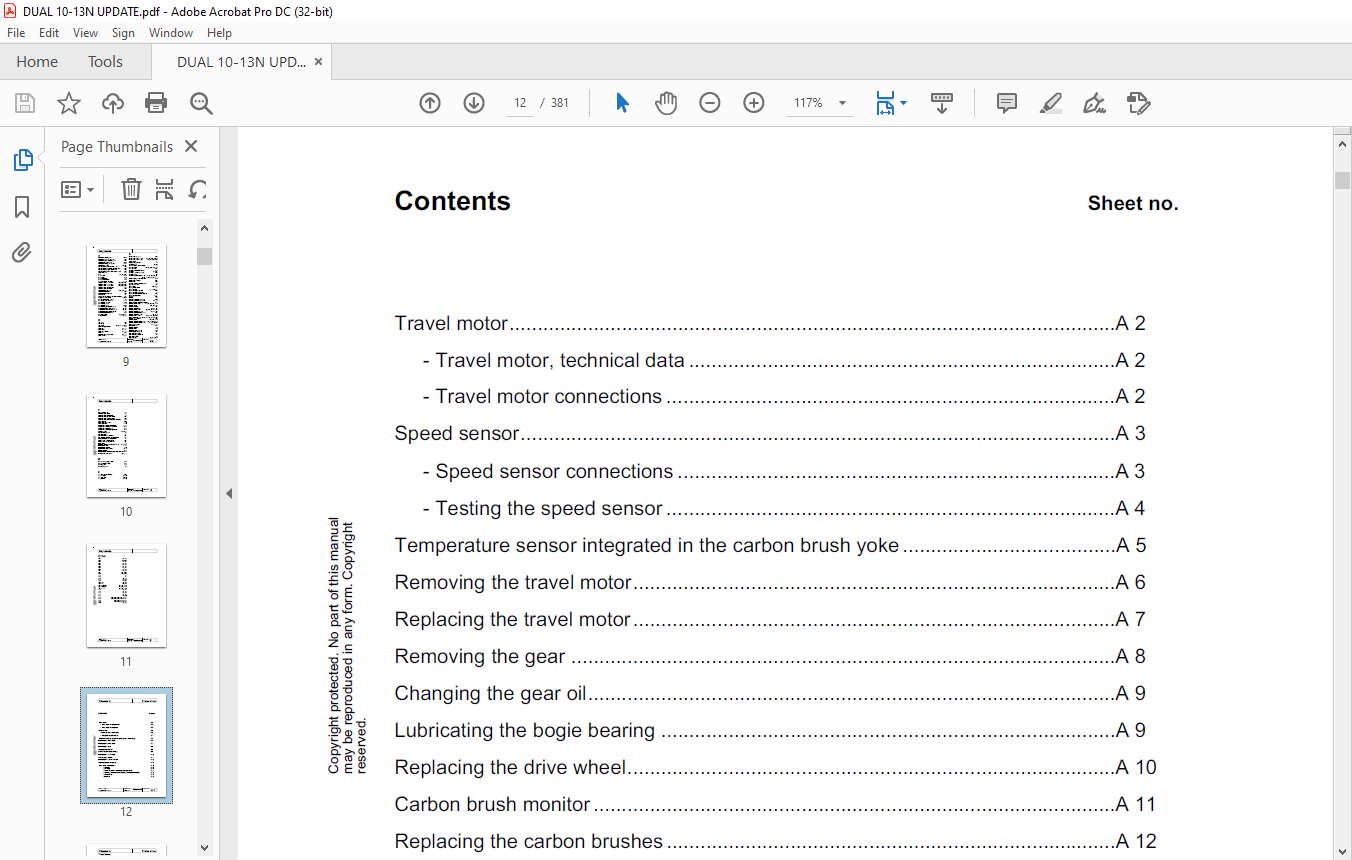
Task: Select page 10 thumbnail
Action: (x=126, y=446)
